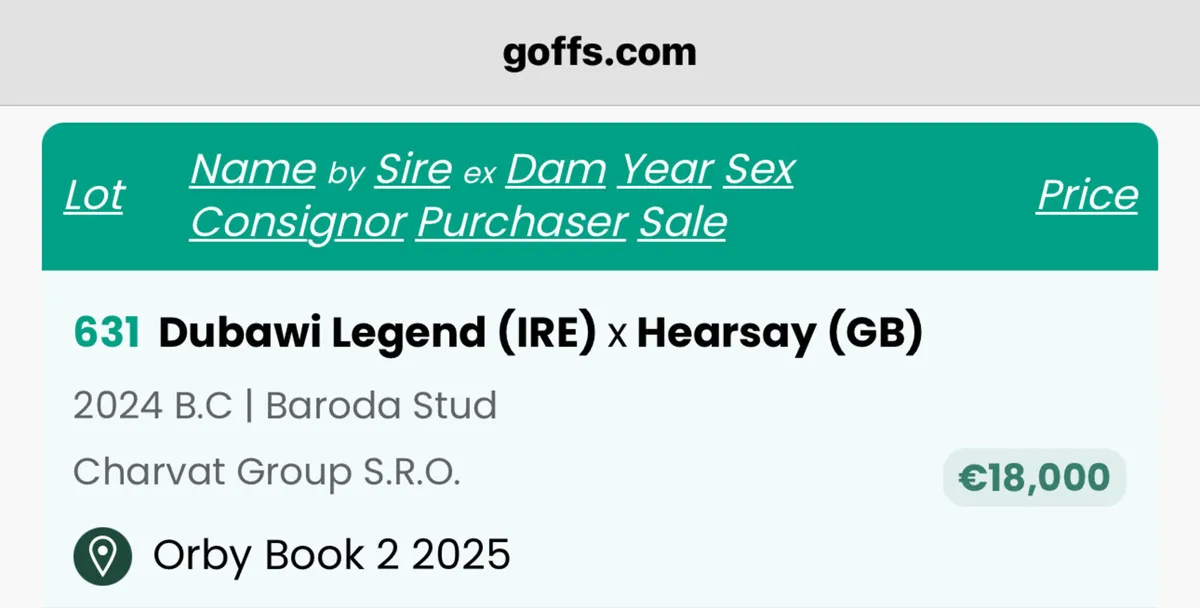This screenshot has width=1200, height=608.
Task: Click the Baroda Stud consignor text
Action: pyautogui.click(x=380, y=405)
